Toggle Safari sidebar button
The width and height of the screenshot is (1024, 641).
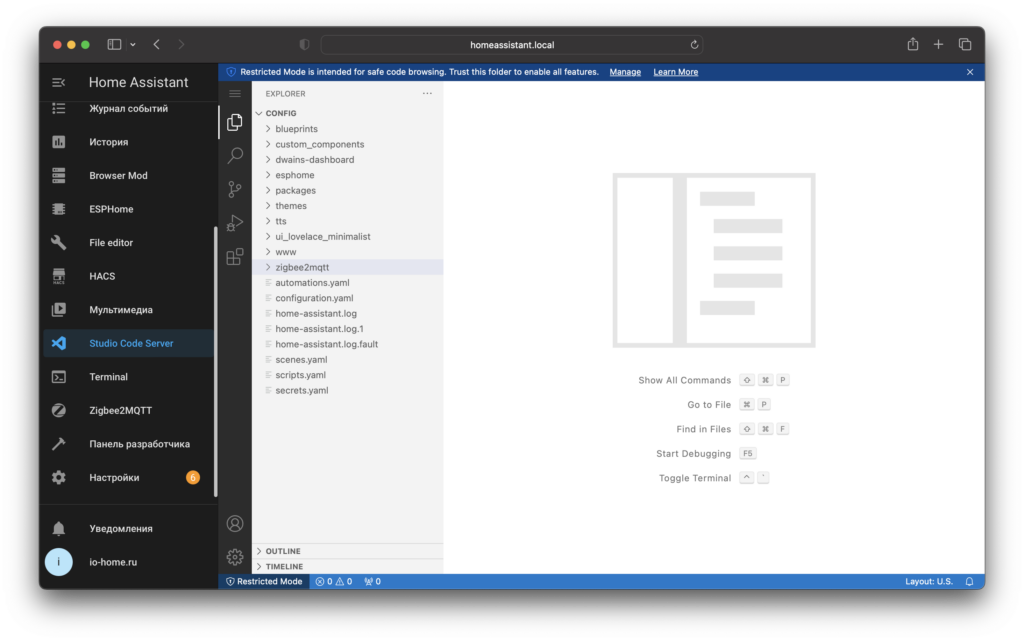tap(114, 44)
